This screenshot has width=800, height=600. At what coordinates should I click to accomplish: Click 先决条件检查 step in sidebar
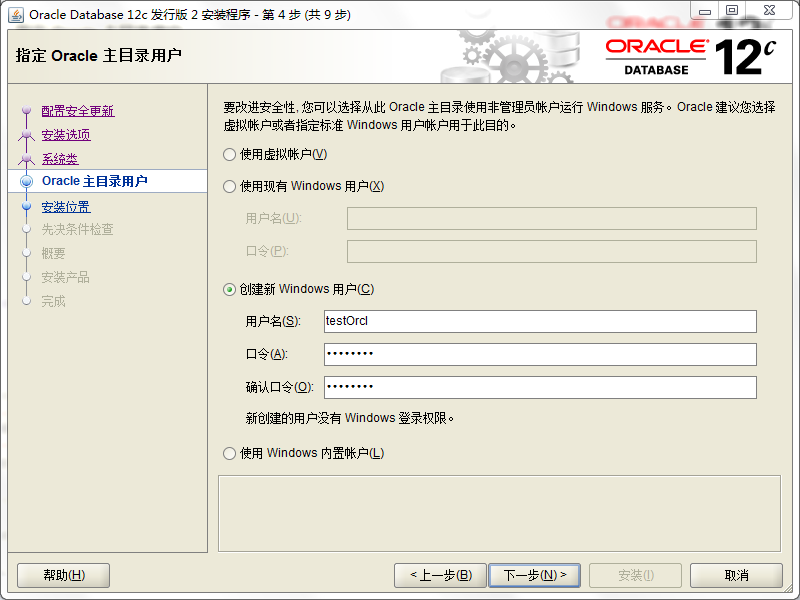(x=78, y=230)
